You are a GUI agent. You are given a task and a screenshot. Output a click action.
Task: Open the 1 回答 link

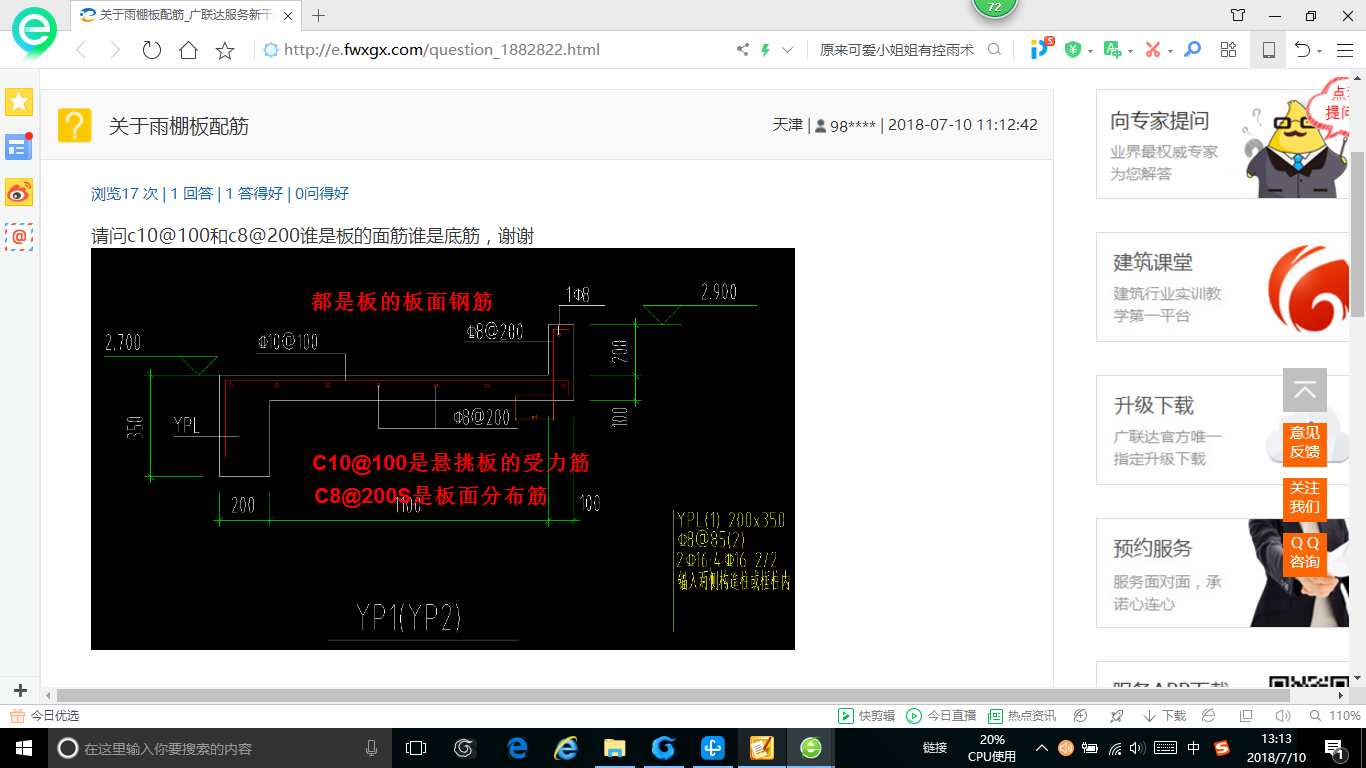(192, 193)
